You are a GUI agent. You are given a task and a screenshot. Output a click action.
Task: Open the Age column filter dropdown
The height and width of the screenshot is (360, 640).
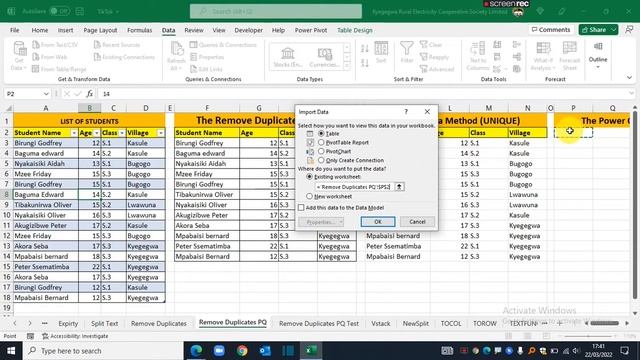click(97, 133)
